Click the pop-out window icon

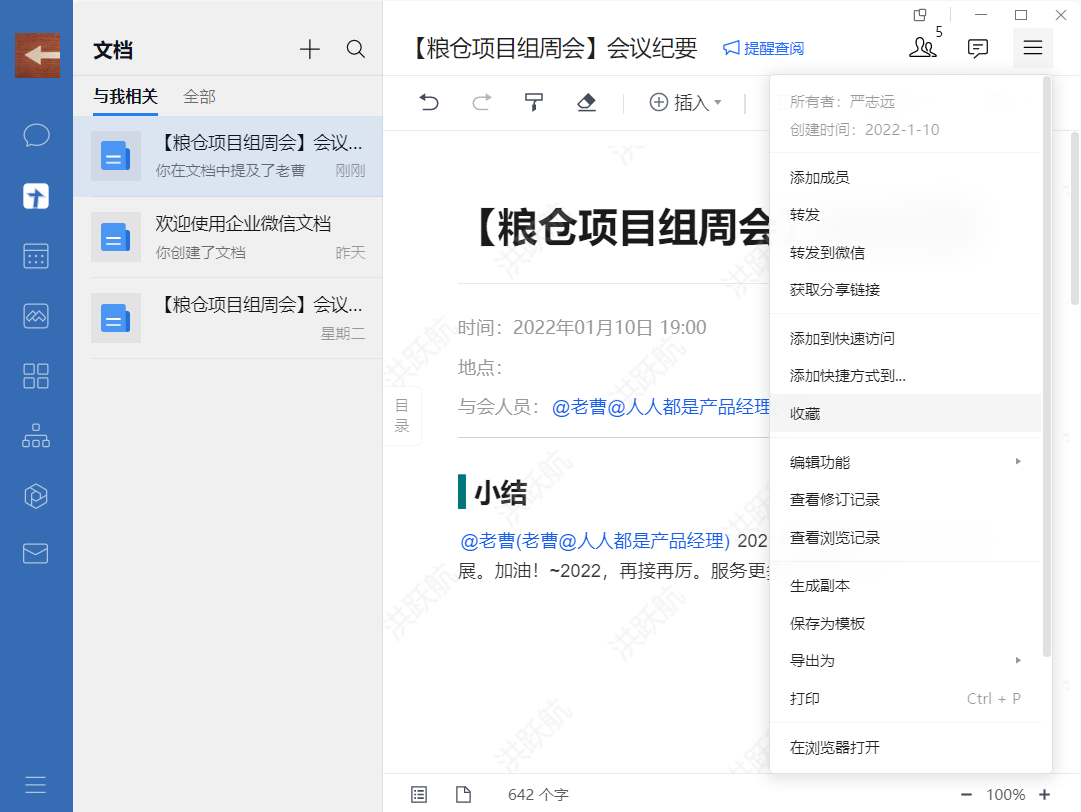pos(920,15)
